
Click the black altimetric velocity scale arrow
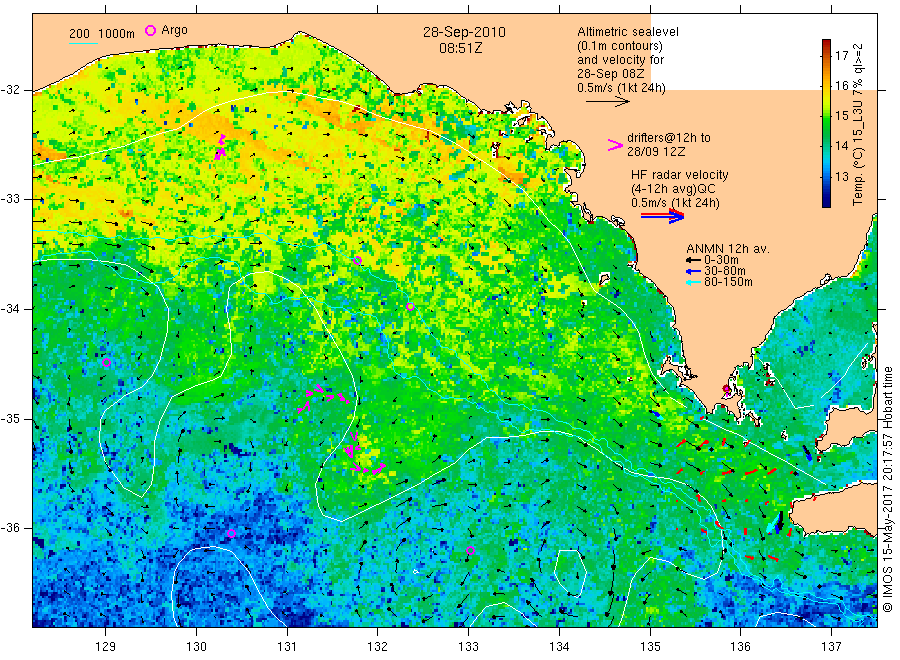point(607,102)
